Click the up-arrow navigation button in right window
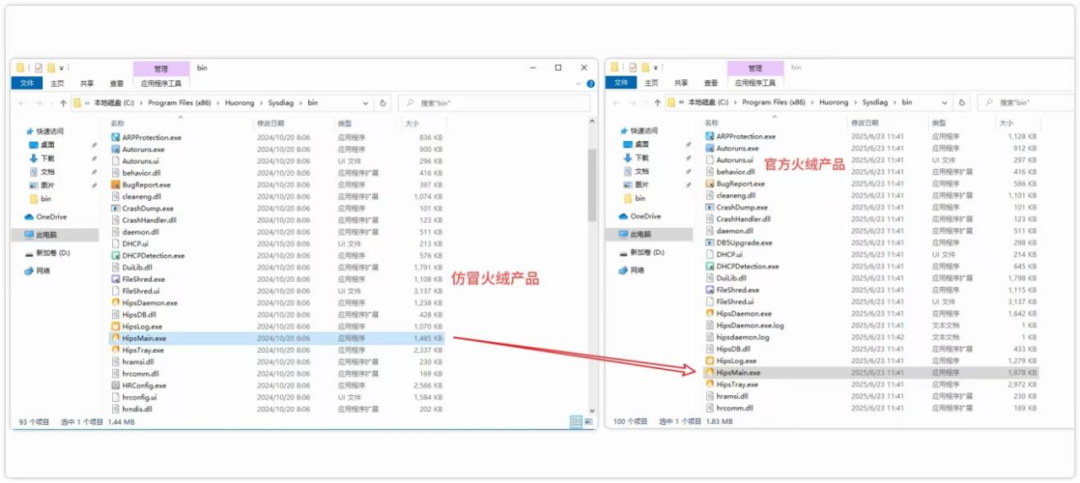 pos(656,103)
